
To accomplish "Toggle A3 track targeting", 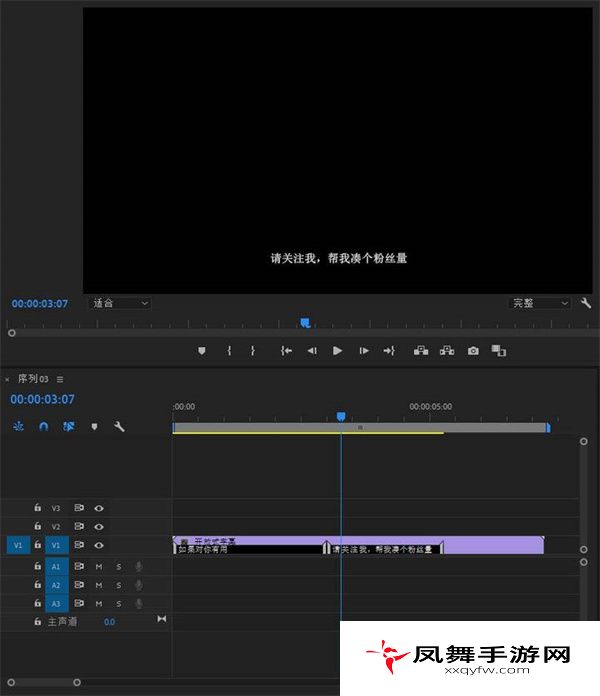I will (x=56, y=604).
